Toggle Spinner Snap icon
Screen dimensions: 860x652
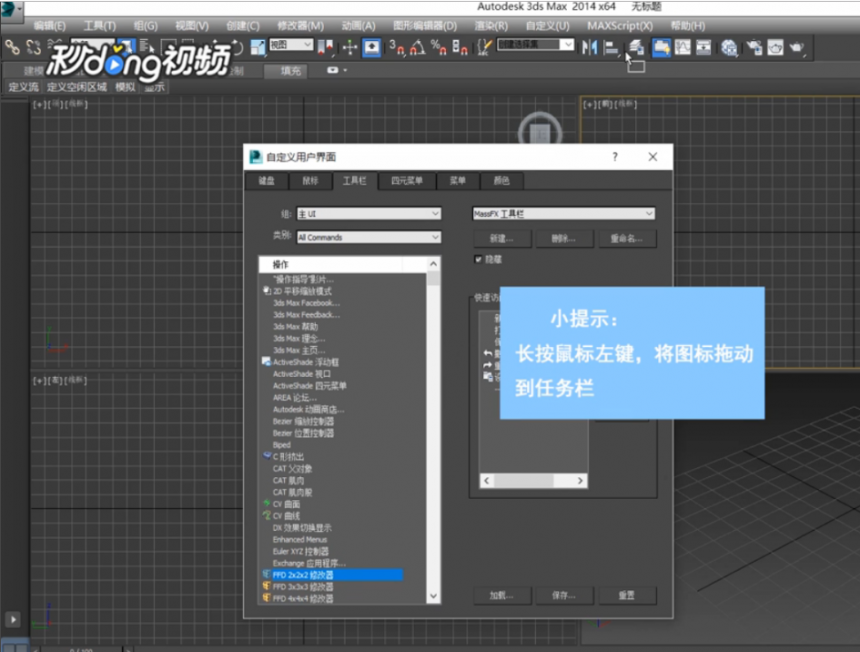[460, 48]
